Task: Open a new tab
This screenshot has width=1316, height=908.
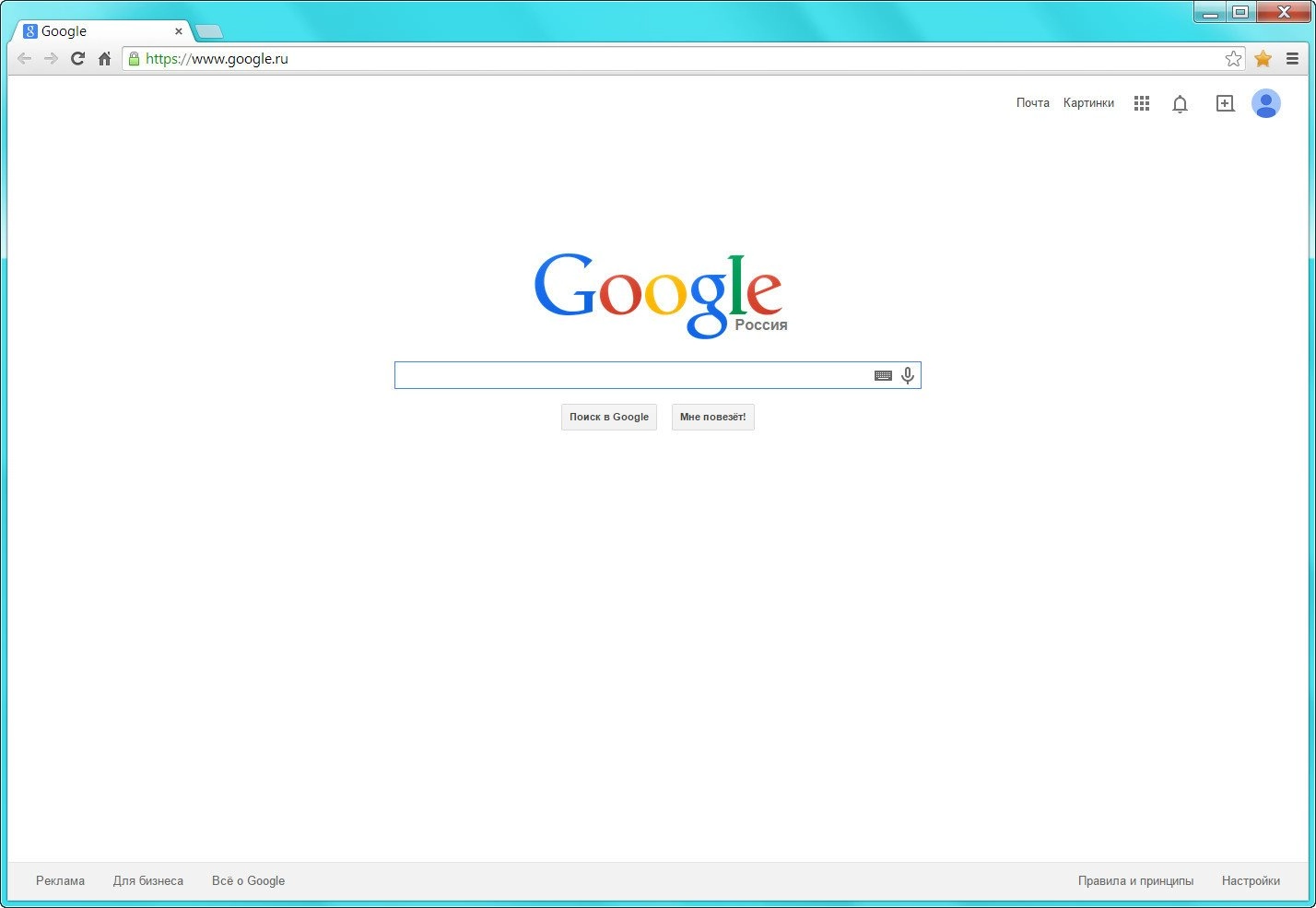Action: pyautogui.click(x=209, y=31)
